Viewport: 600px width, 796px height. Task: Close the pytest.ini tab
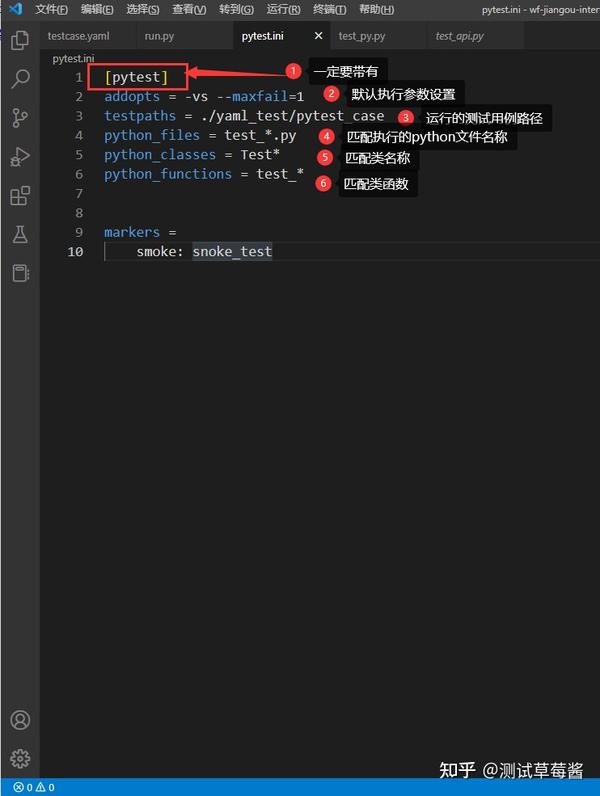coord(318,36)
